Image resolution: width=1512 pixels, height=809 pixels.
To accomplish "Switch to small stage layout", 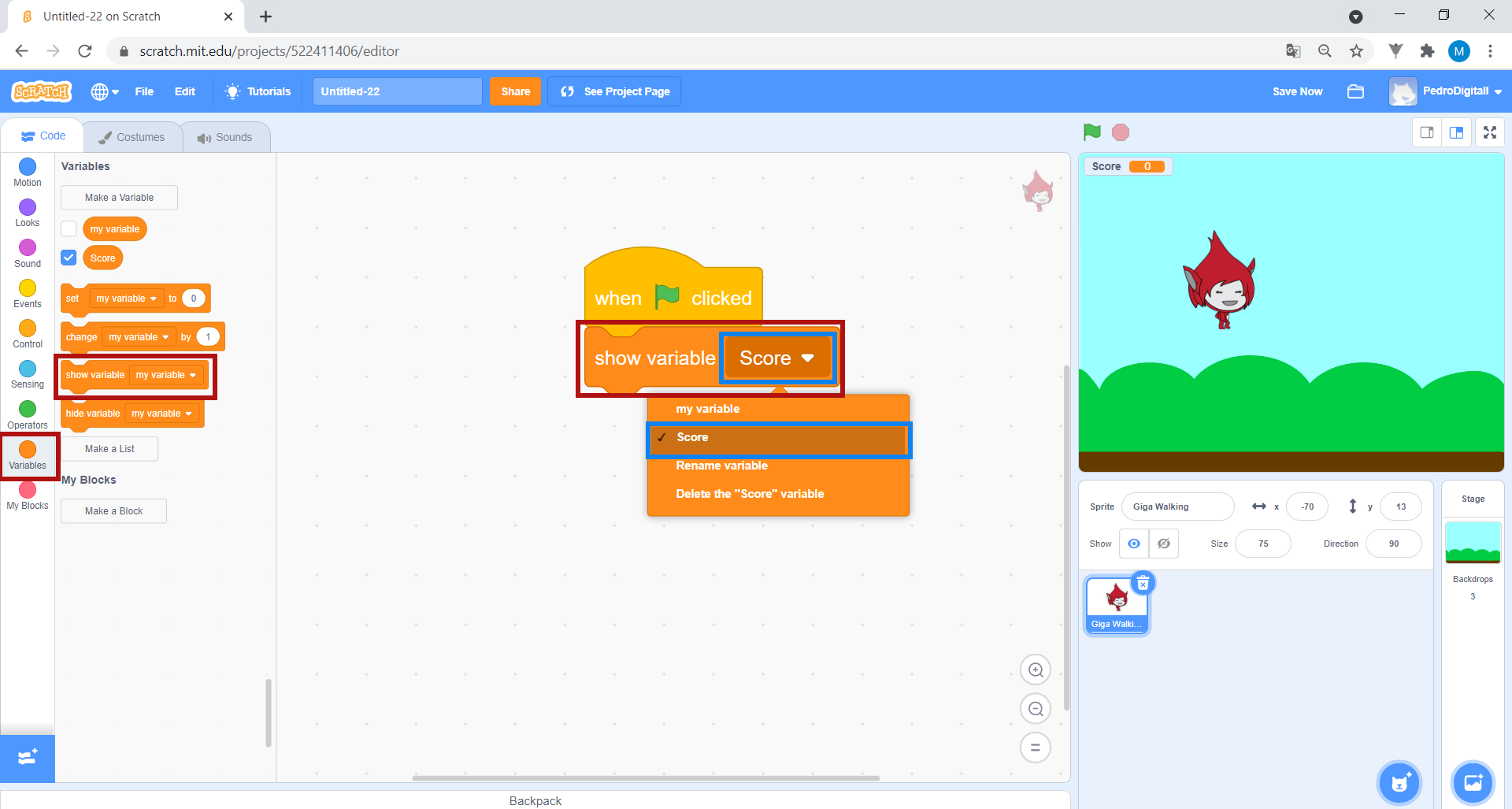I will point(1427,132).
